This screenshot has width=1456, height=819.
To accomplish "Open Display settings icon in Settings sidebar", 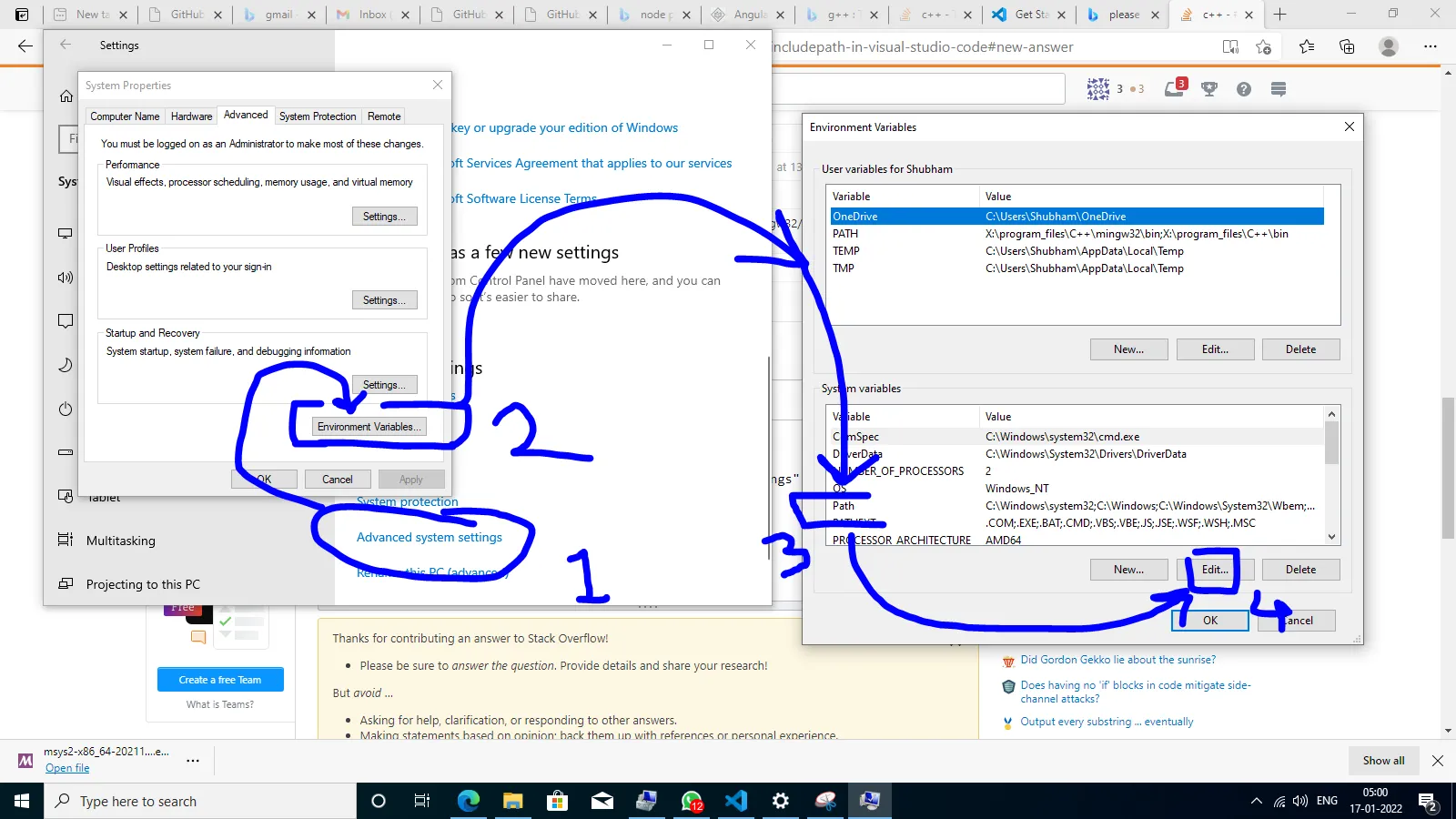I will 66,234.
